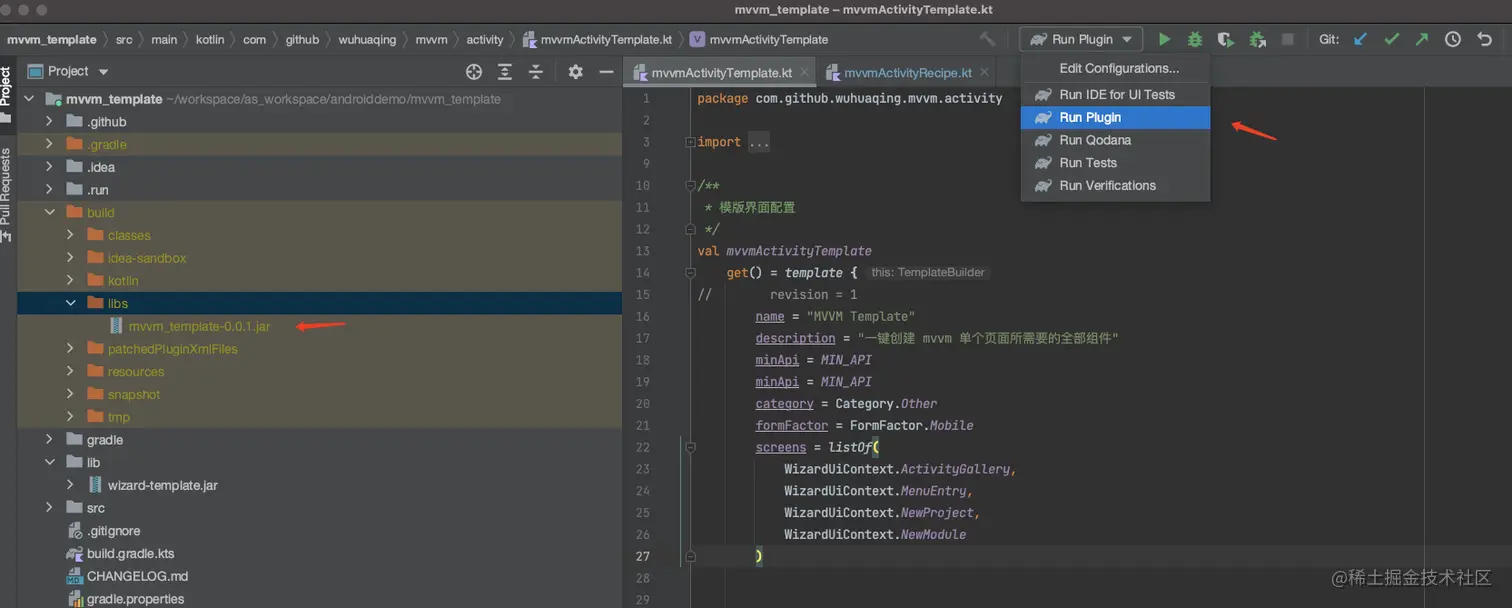Open Pull Requests side tool window
Screen dimensions: 1512x608
pos(7,195)
